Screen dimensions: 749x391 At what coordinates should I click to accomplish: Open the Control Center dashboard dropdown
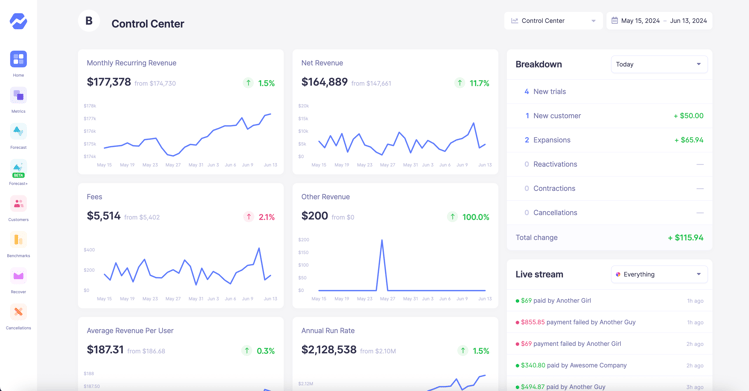click(553, 21)
